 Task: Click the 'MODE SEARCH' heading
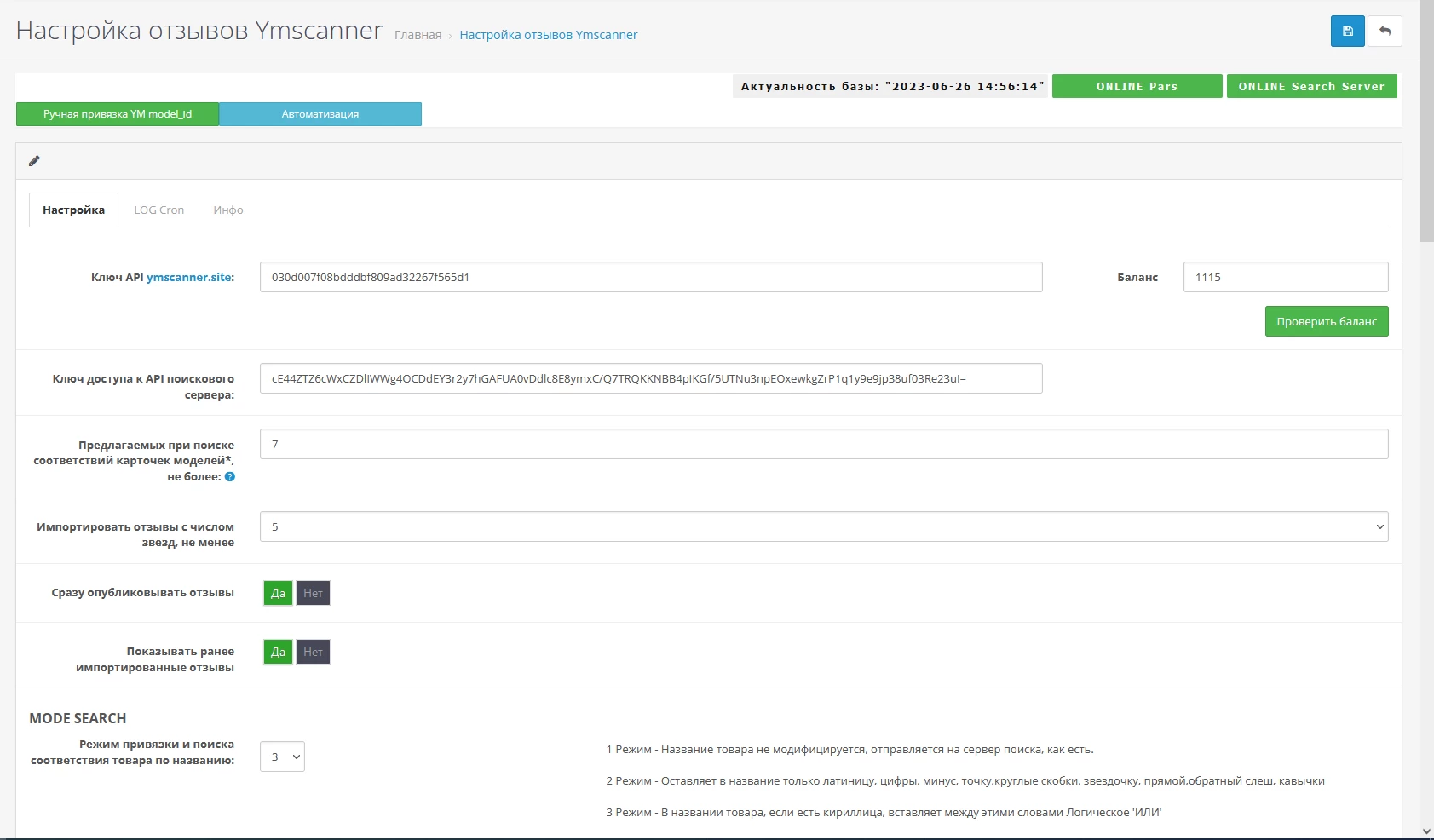[78, 718]
